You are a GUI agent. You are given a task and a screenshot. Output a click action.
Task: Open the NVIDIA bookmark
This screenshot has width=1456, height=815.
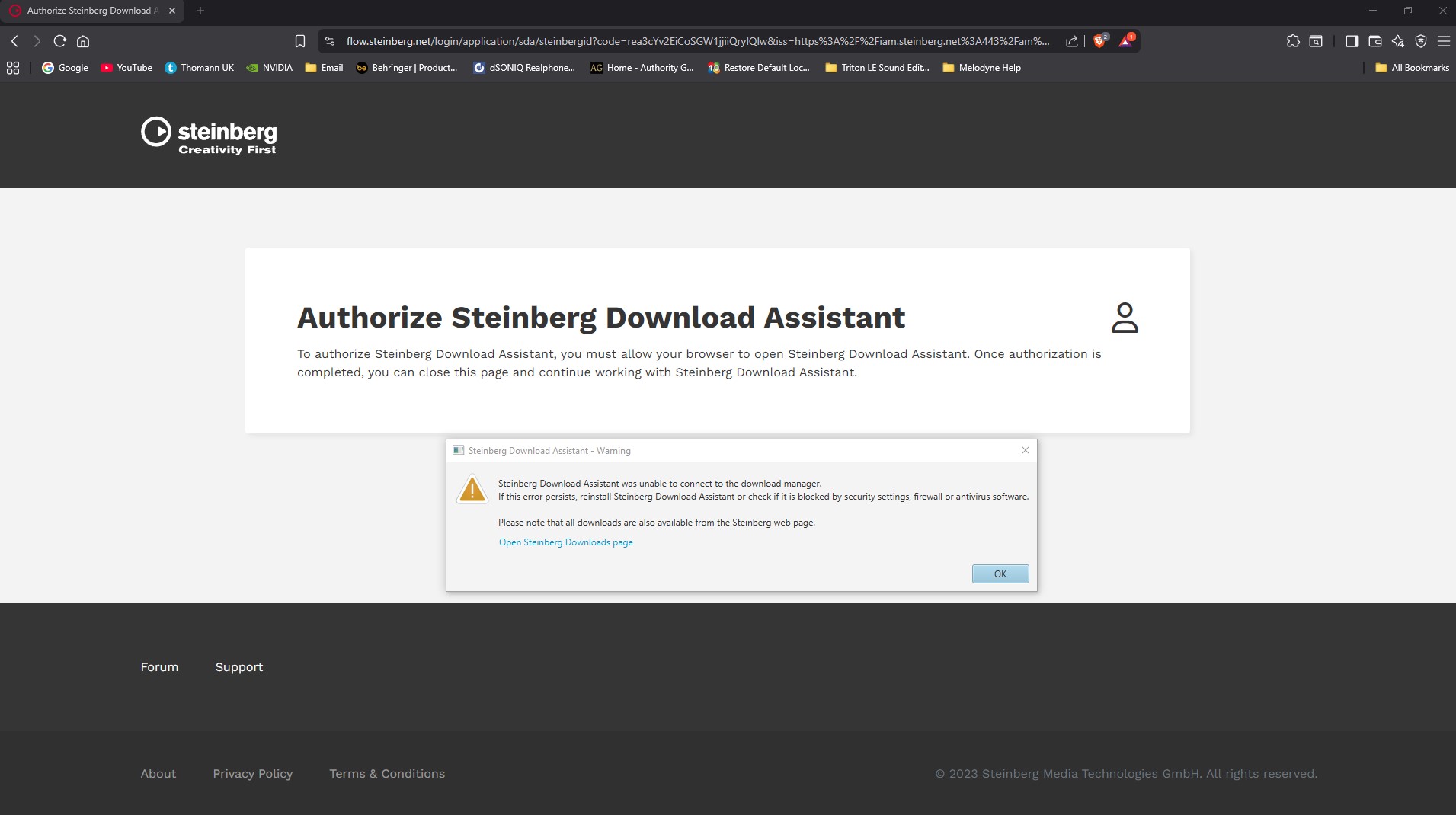tap(269, 68)
